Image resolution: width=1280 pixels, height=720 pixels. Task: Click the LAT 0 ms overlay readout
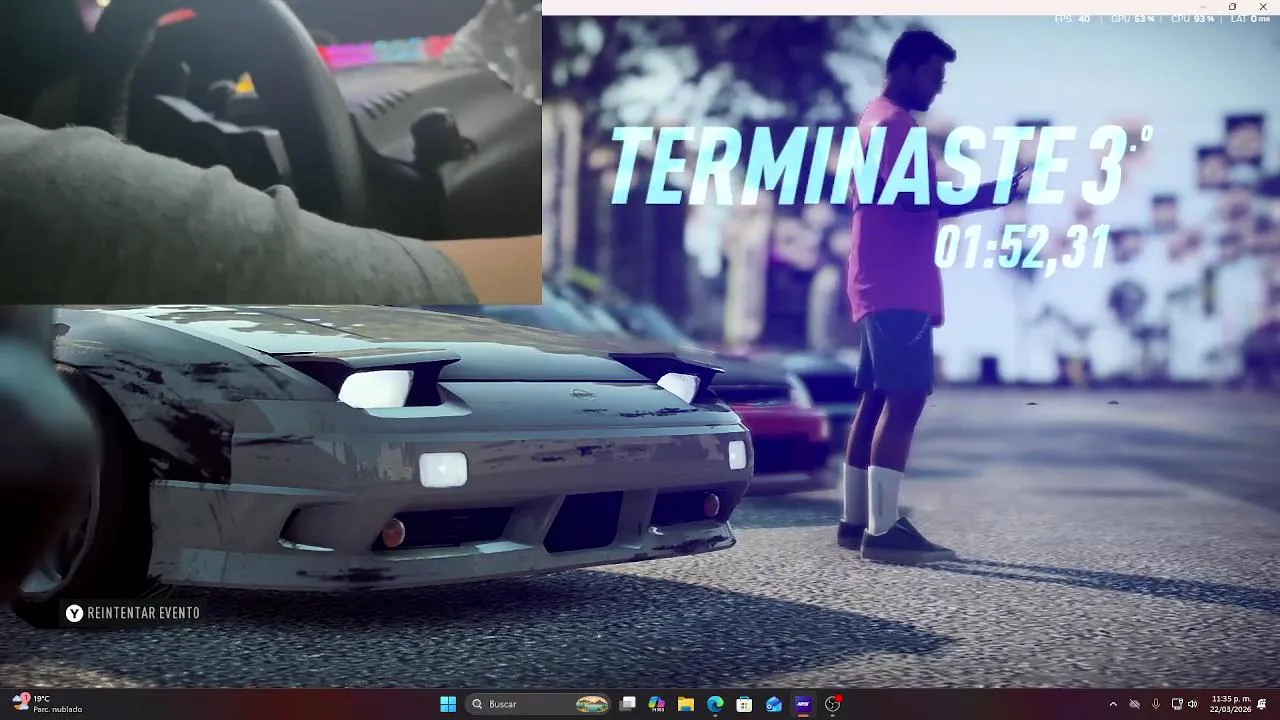[1249, 19]
